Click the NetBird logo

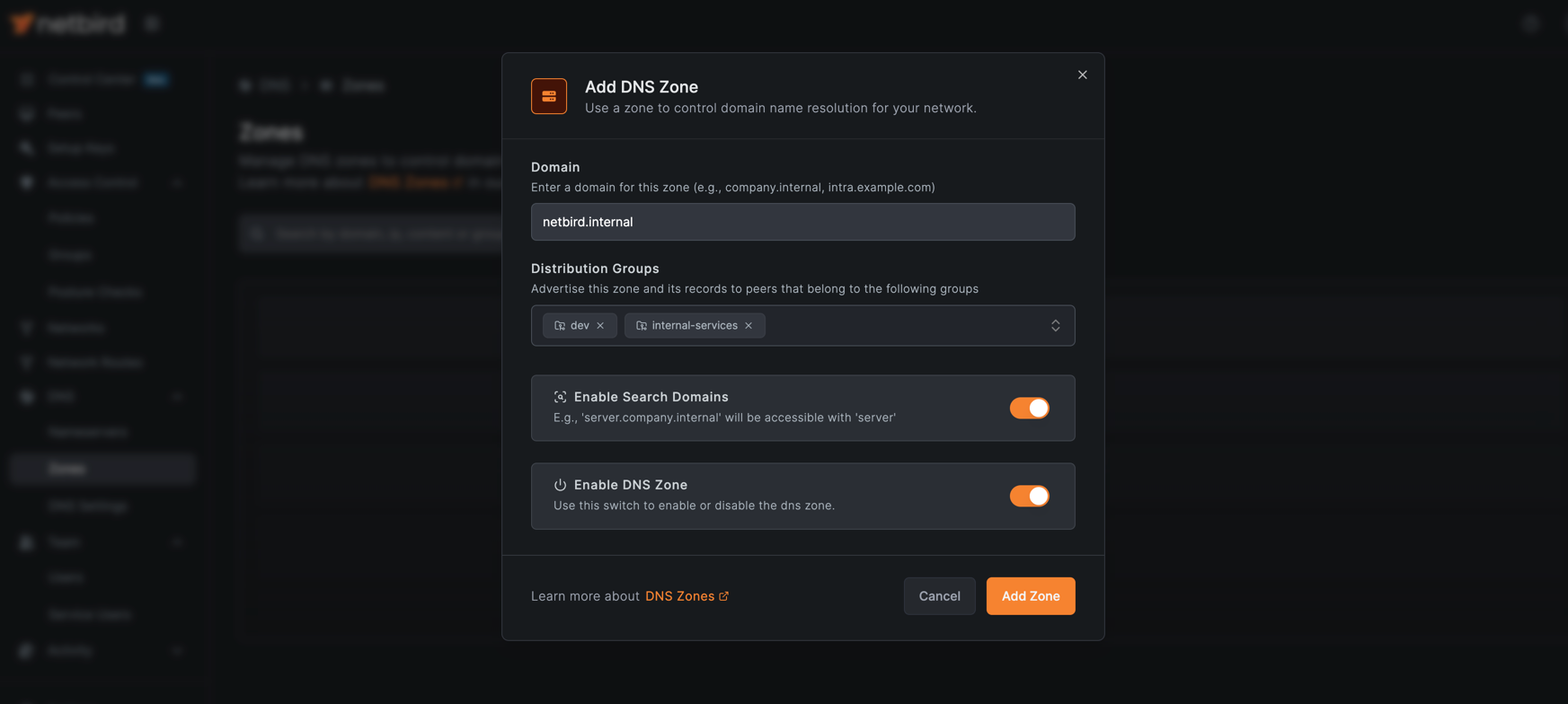[67, 22]
